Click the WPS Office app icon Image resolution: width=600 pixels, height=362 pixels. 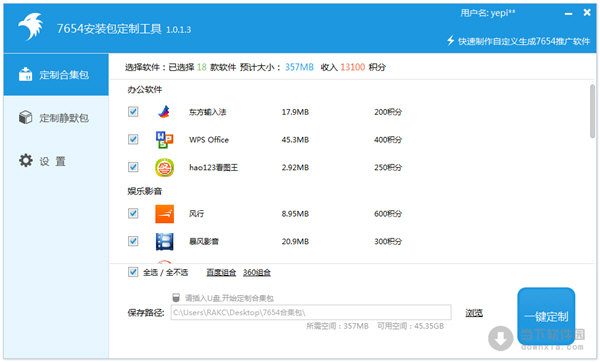tap(165, 140)
